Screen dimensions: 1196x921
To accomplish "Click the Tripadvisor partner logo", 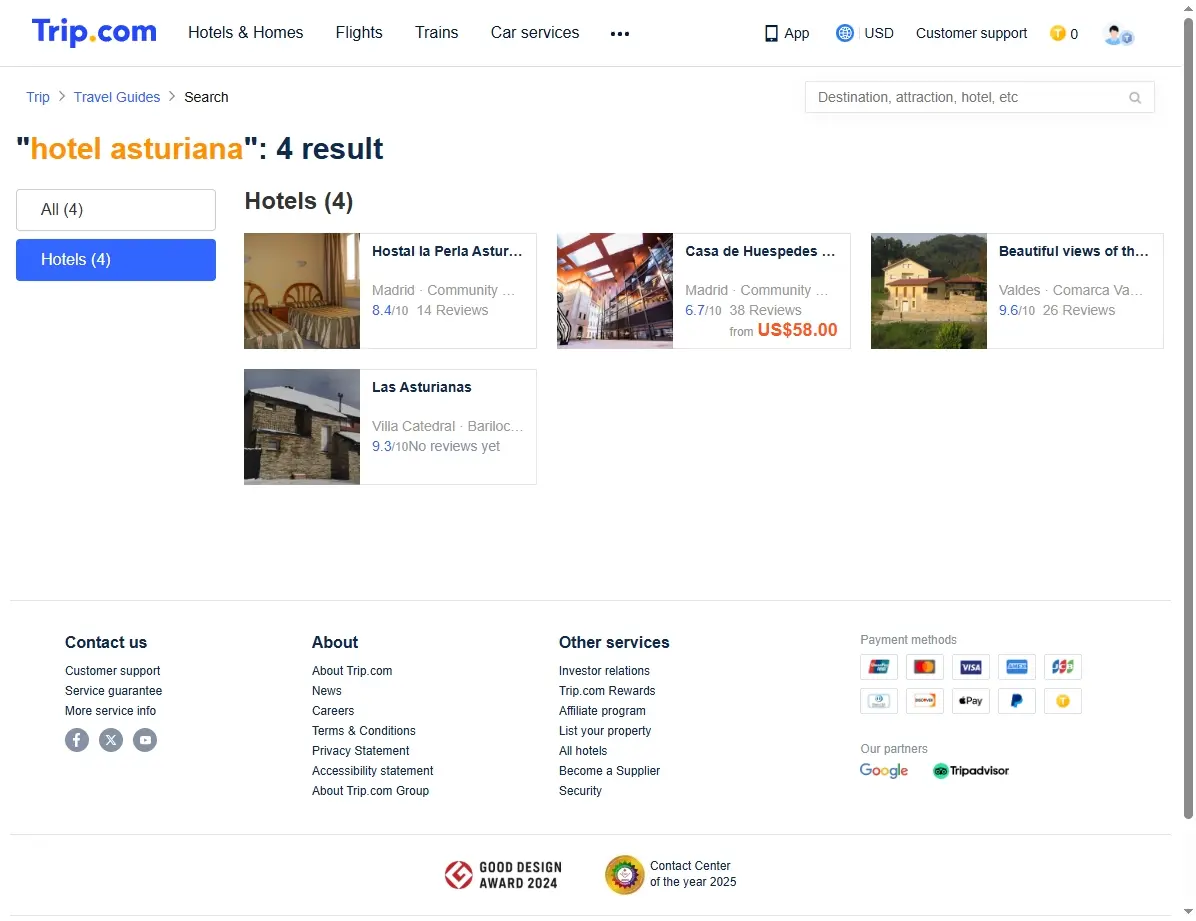I will coord(971,771).
